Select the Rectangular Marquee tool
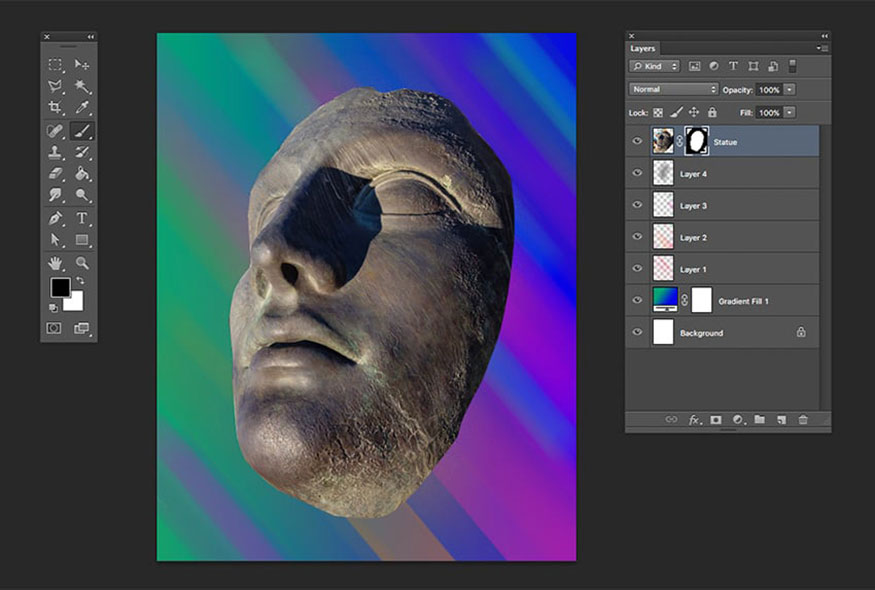This screenshot has width=875, height=590. [55, 65]
